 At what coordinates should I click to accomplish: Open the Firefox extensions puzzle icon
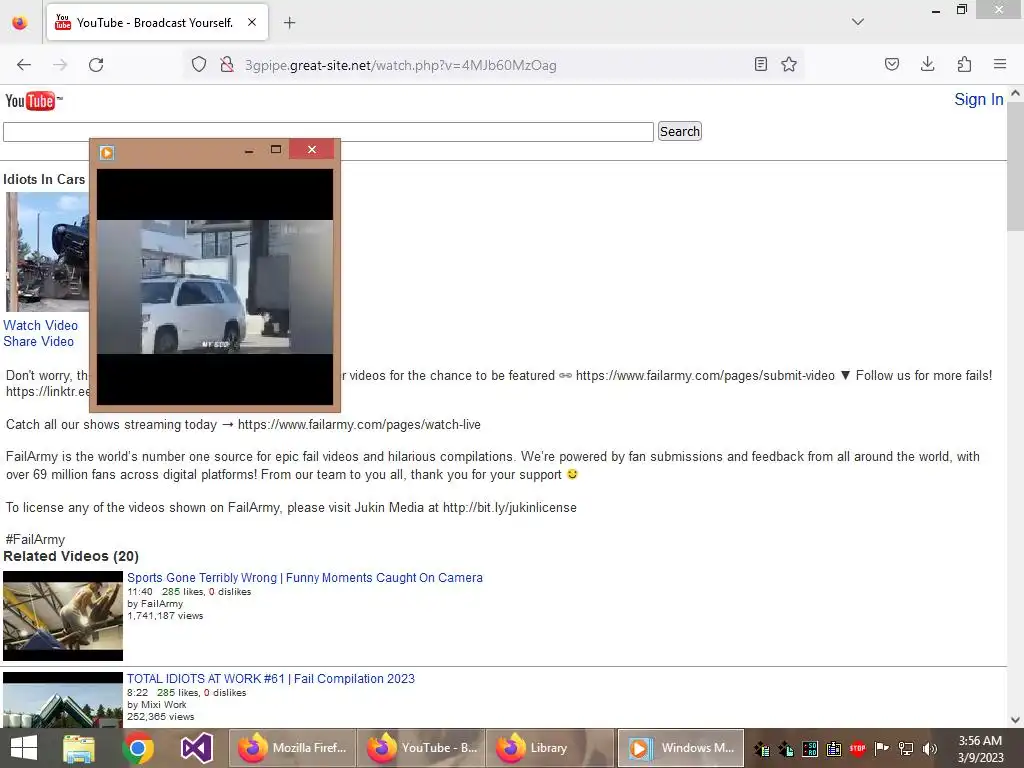964,64
